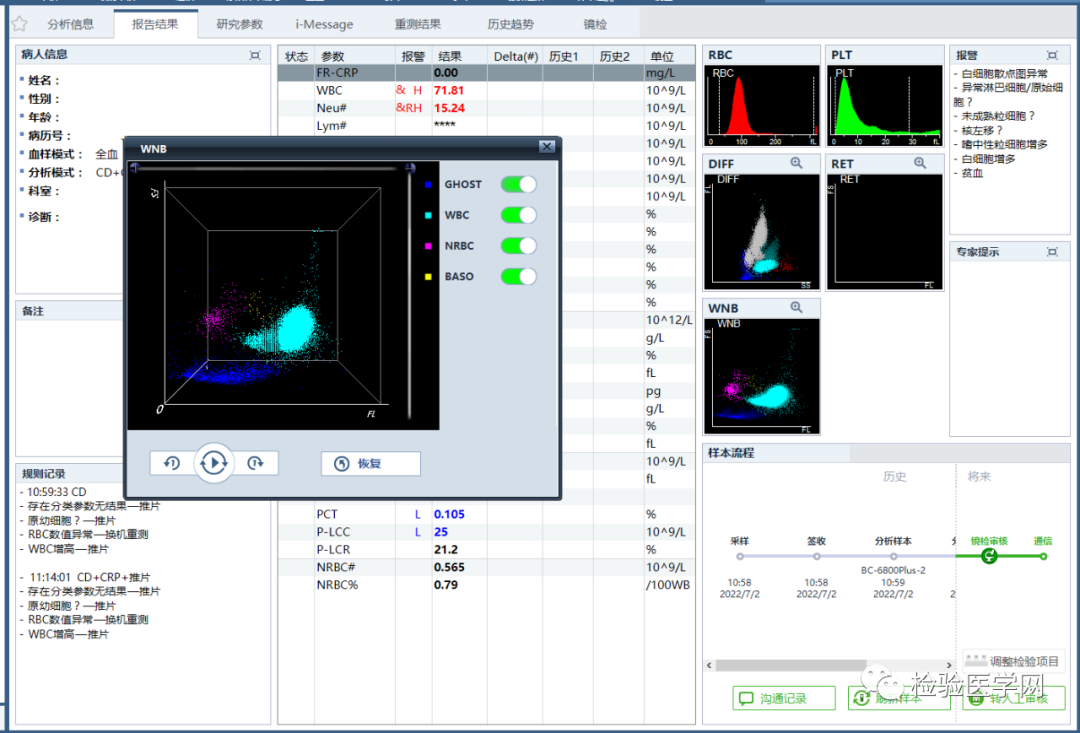Toggle WBC visibility switch in WNB dialog
Screen dimensions: 1080x733
pos(519,215)
